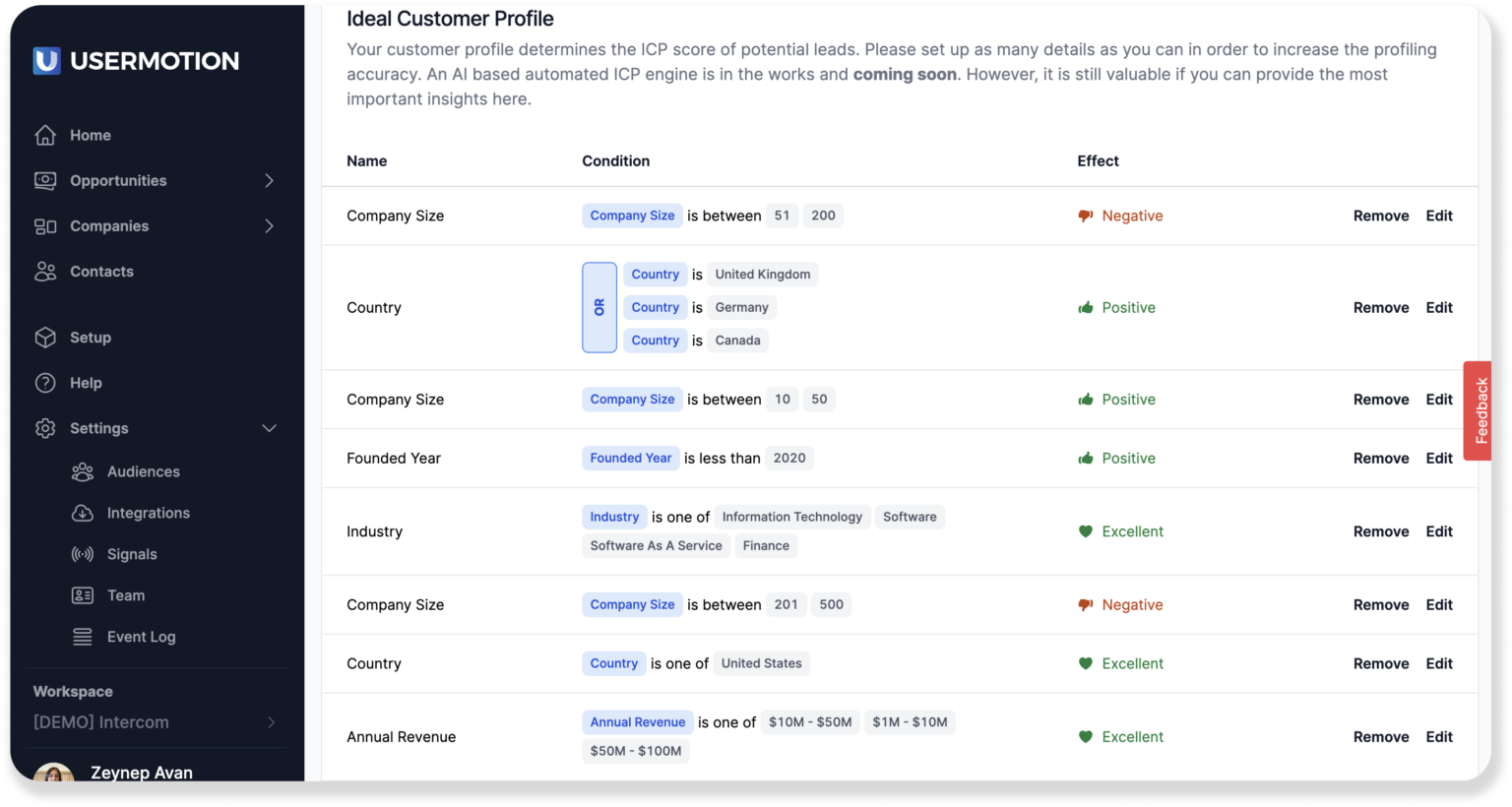
Task: Expand the Opportunities sidebar chevron
Action: pos(269,180)
